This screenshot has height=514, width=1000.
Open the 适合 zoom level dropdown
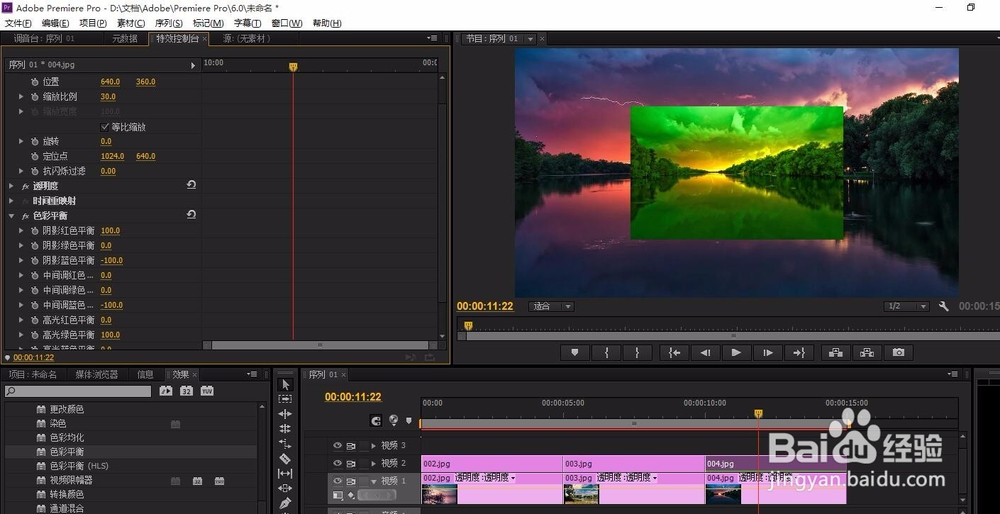tap(551, 306)
